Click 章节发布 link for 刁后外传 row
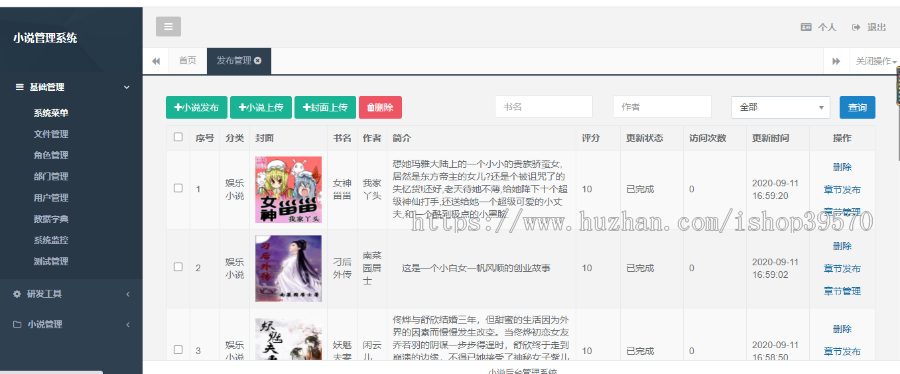The width and height of the screenshot is (900, 374). [842, 268]
